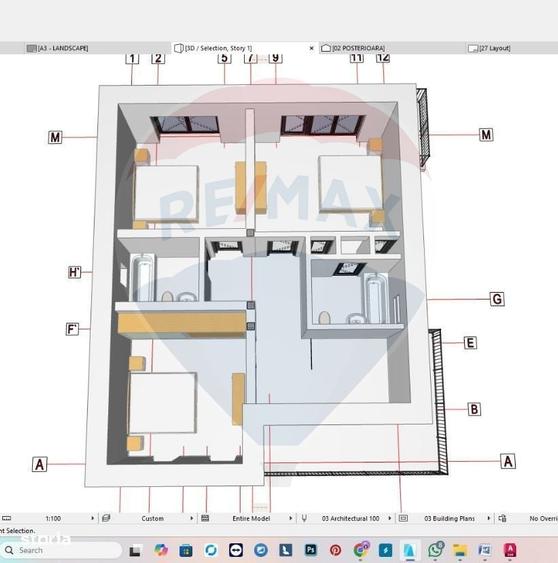Click the graphic override icon
Screen dimensions: 558x563
point(502,518)
